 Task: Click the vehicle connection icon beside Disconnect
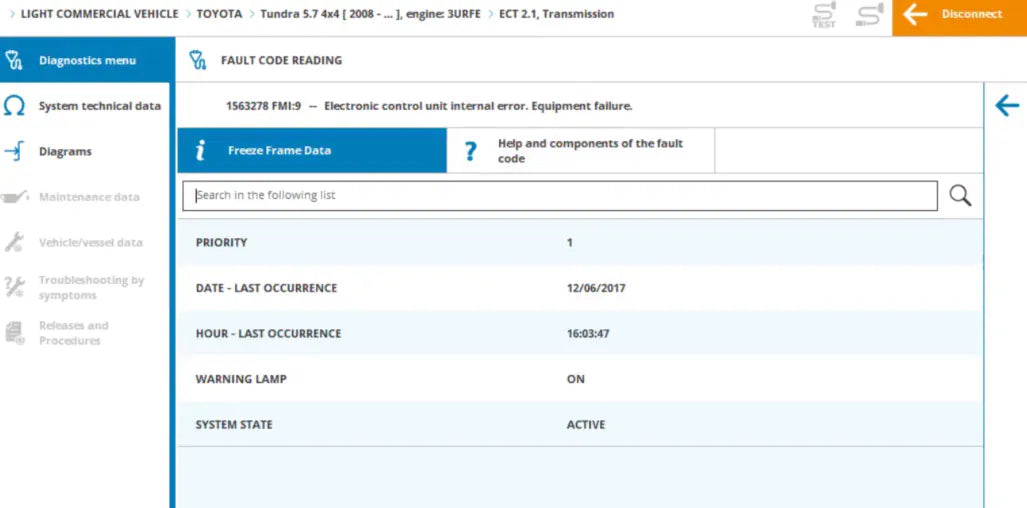869,15
